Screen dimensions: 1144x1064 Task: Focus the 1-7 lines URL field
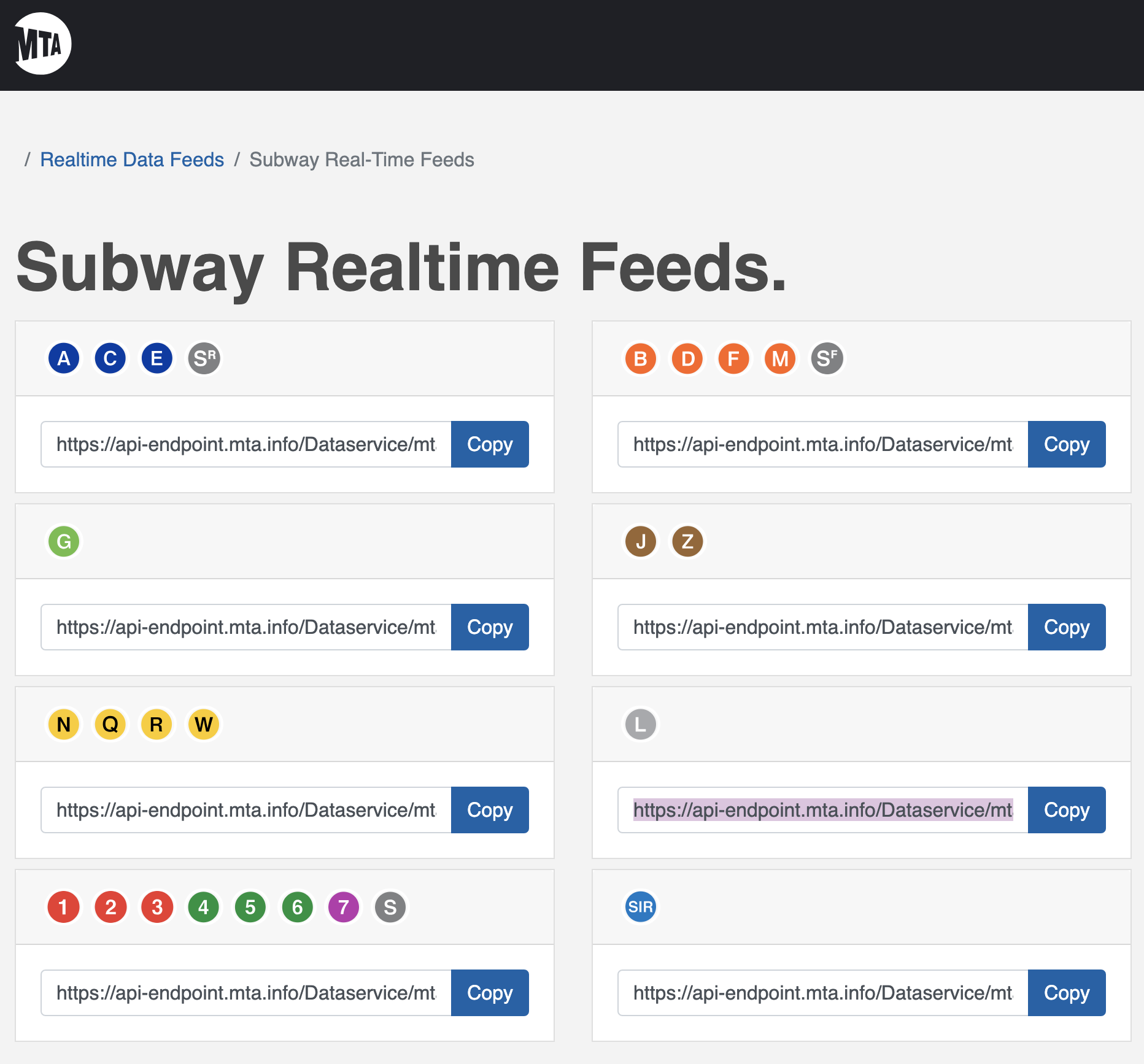pos(246,993)
